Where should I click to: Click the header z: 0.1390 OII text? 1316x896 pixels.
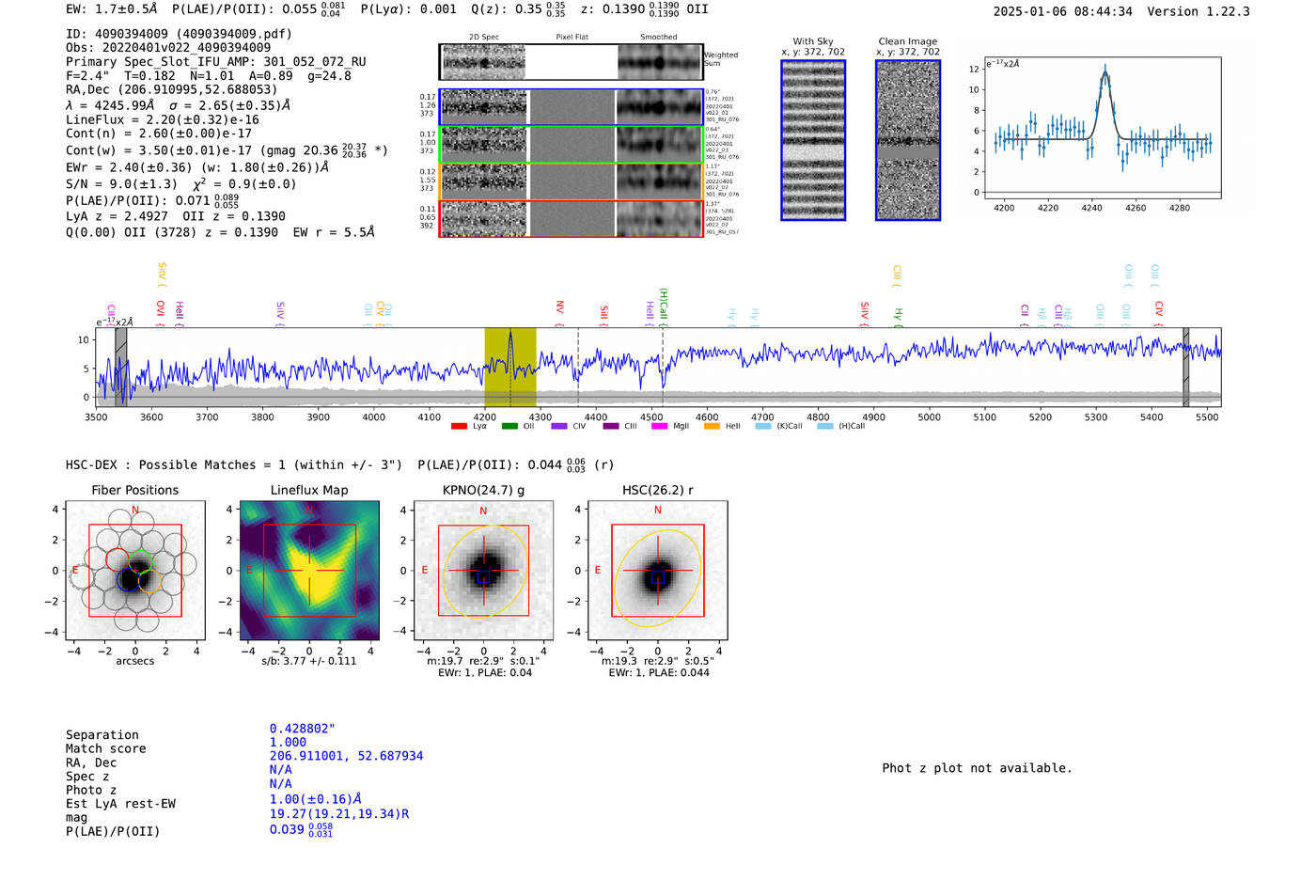click(644, 8)
